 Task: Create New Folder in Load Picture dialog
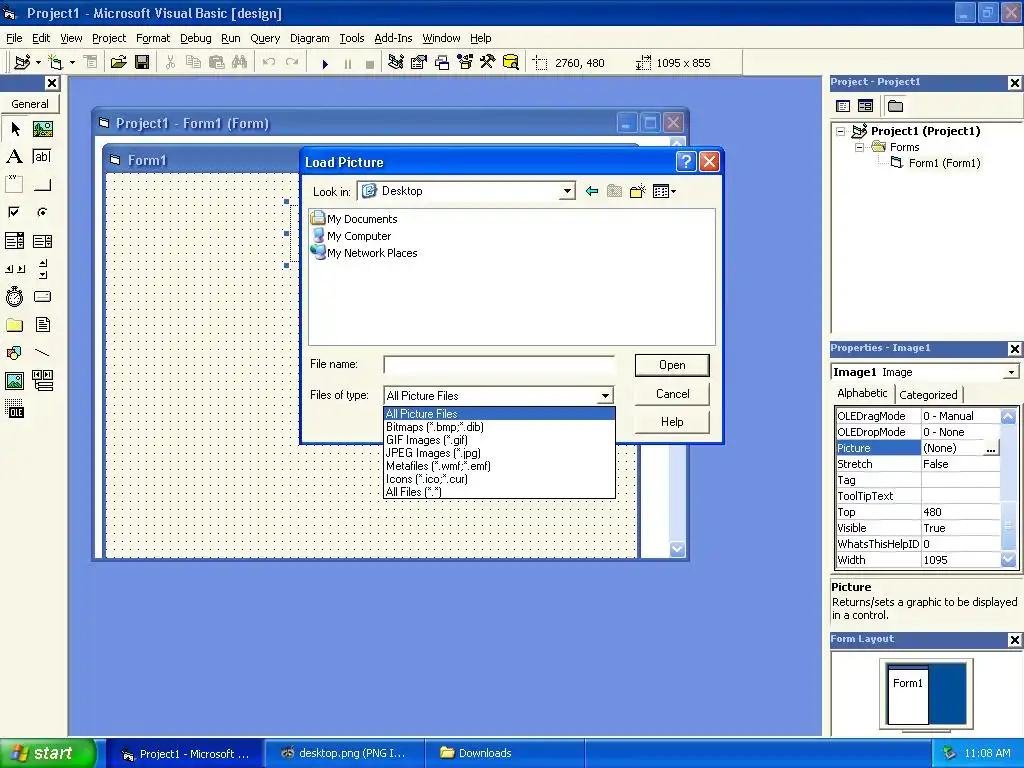[637, 191]
